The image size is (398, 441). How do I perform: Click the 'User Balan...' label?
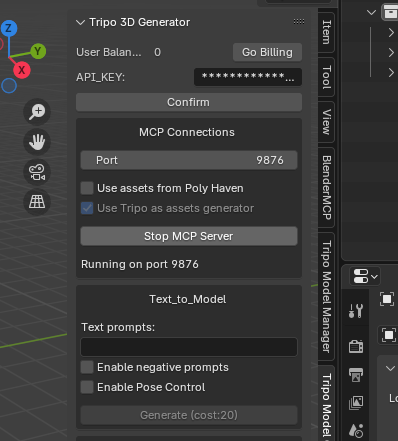pos(109,52)
